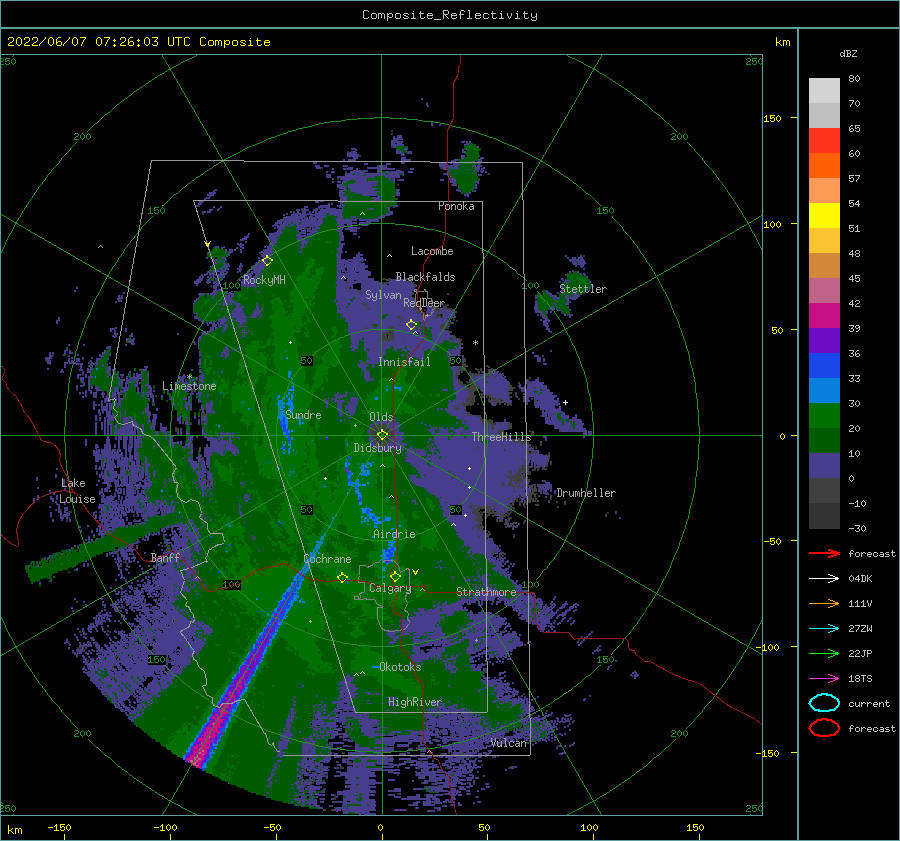This screenshot has height=841, width=900.
Task: Click the Banff label
Action: coord(165,557)
